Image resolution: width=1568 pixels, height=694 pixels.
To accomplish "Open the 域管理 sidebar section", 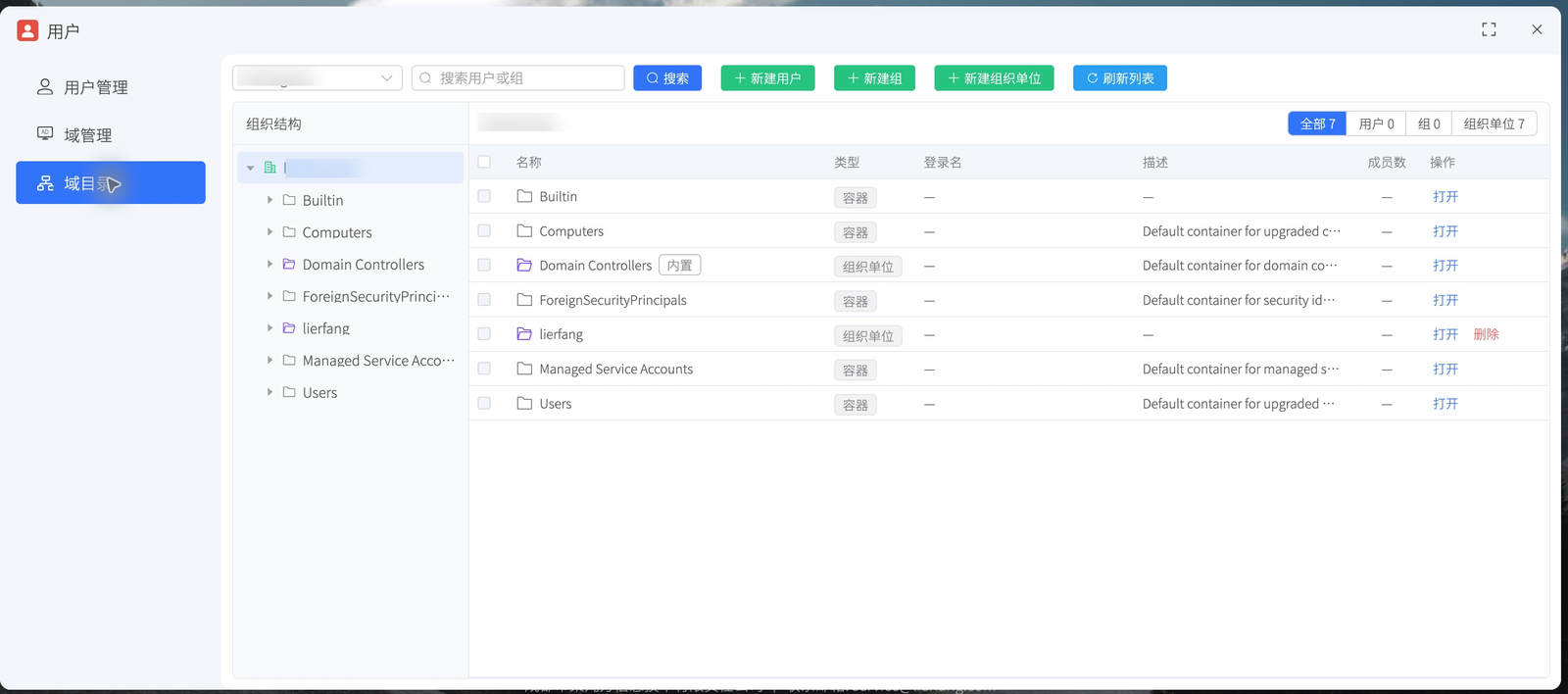I will pos(110,135).
